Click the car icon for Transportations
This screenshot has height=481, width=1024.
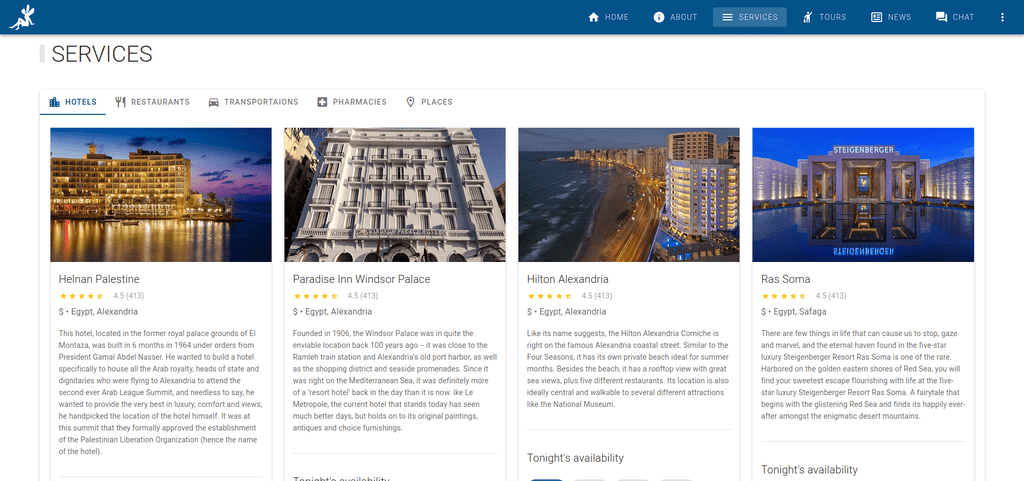tap(214, 102)
